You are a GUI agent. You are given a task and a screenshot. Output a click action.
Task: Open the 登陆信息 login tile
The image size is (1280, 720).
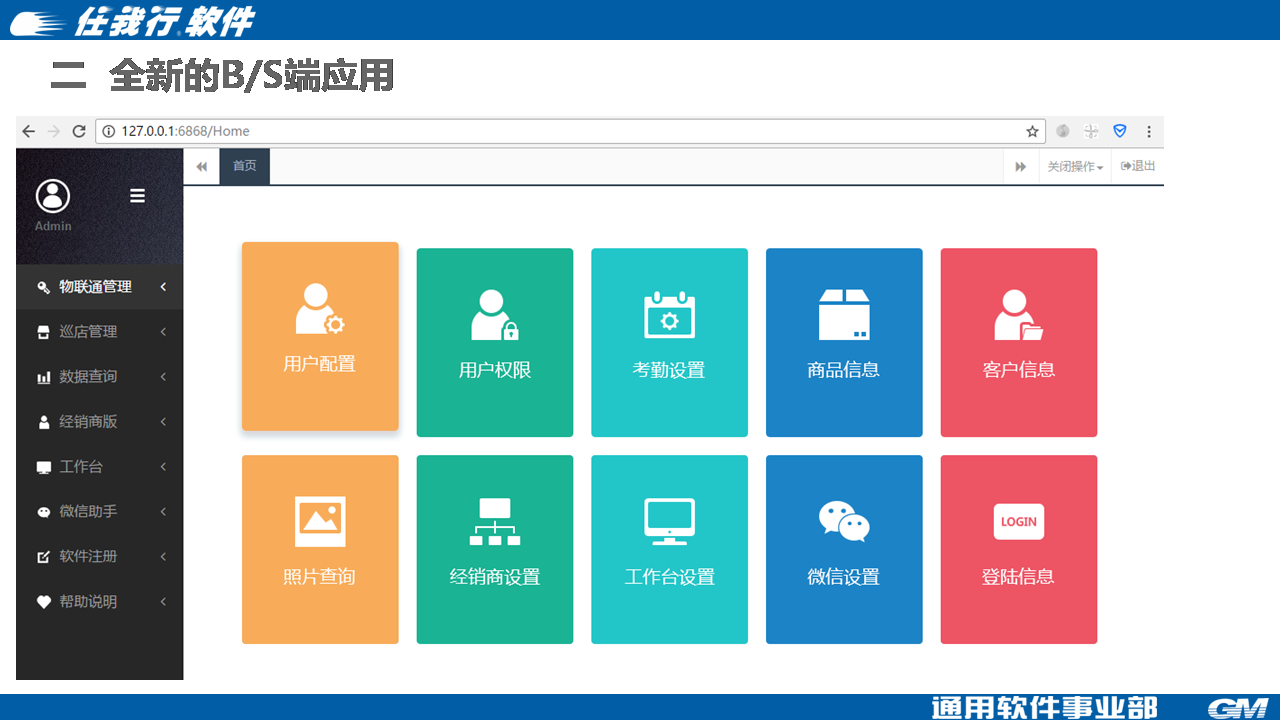(x=1018, y=549)
